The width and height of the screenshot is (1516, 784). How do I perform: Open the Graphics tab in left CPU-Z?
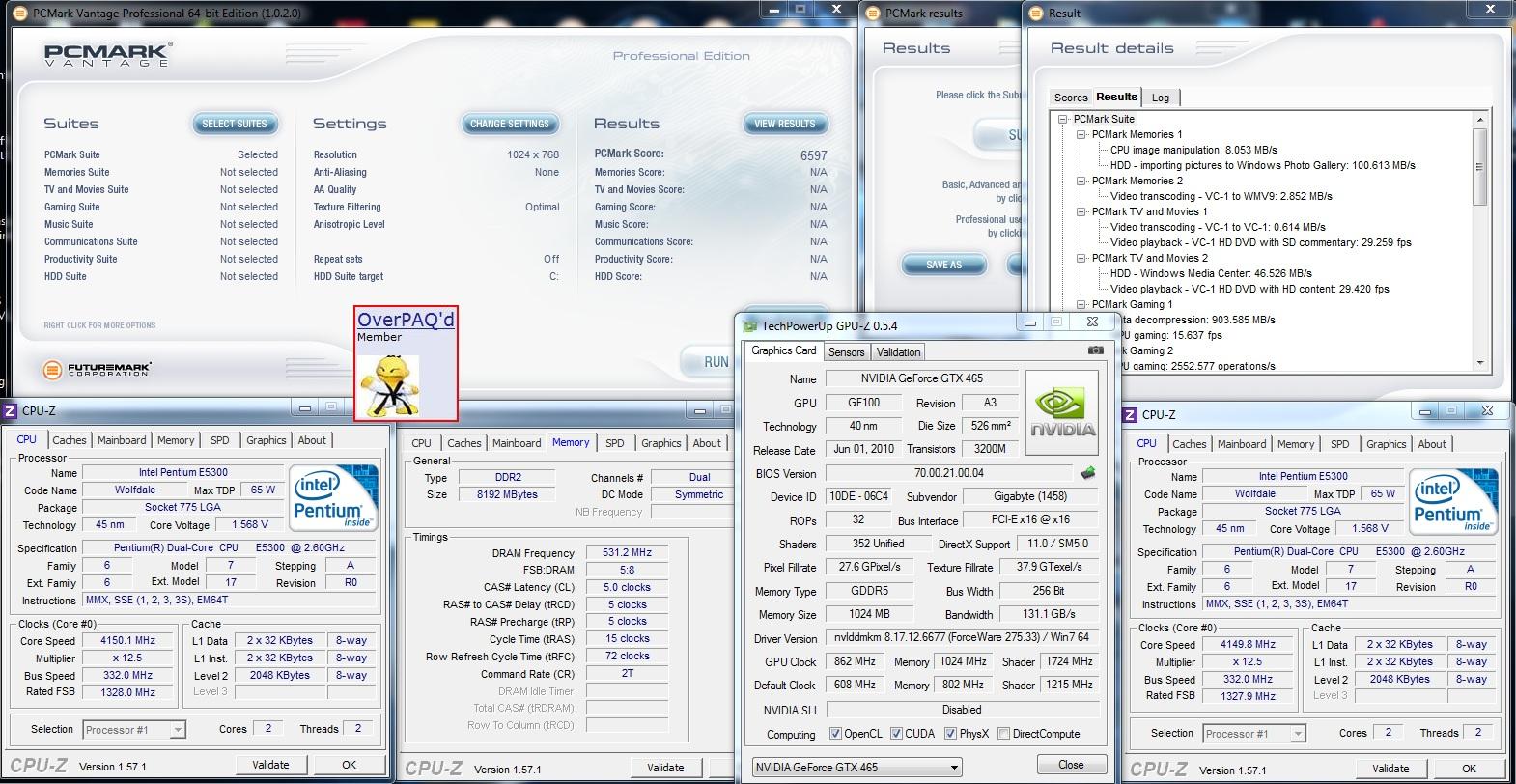(266, 440)
